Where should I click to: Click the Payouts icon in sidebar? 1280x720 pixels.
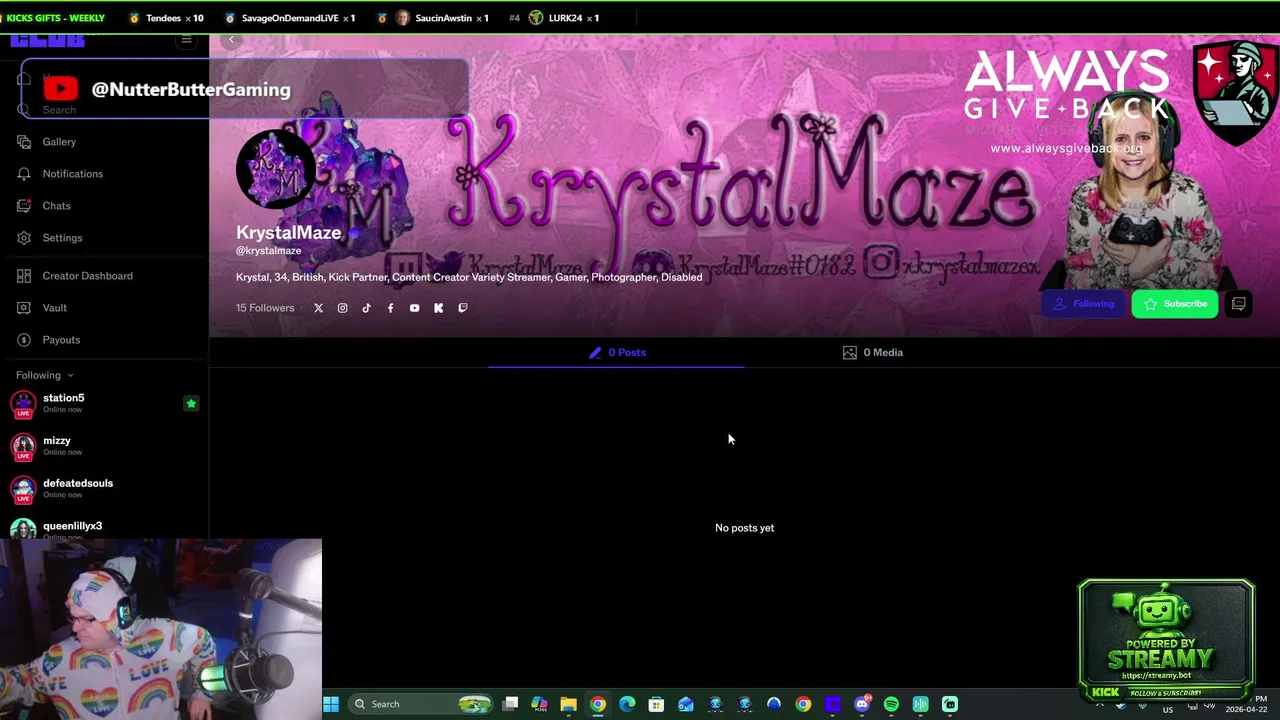pos(24,340)
